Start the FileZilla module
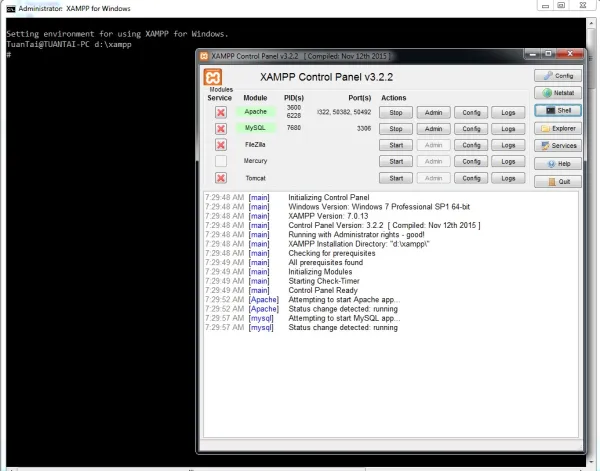Image resolution: width=600 pixels, height=471 pixels. pyautogui.click(x=396, y=145)
